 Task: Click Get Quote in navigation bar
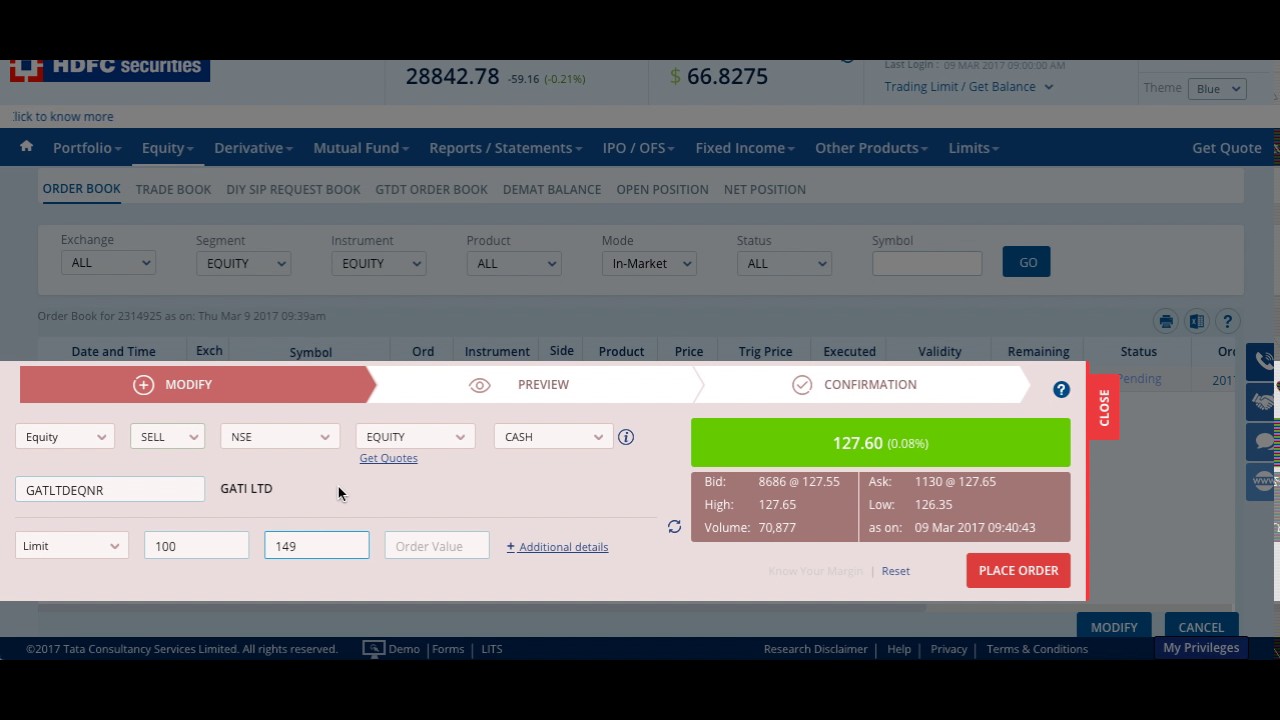pyautogui.click(x=1226, y=147)
